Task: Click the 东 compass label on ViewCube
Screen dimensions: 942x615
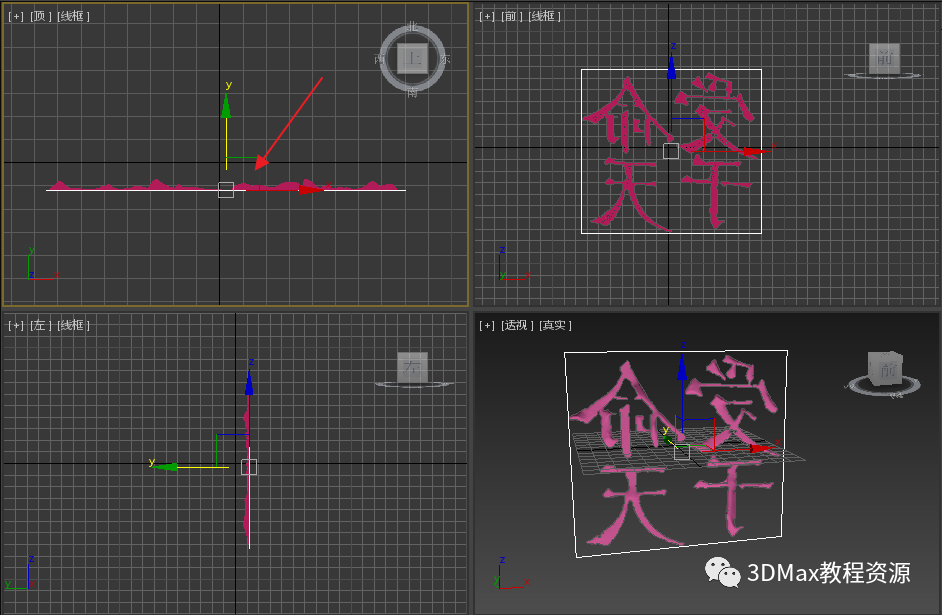Action: coord(445,59)
